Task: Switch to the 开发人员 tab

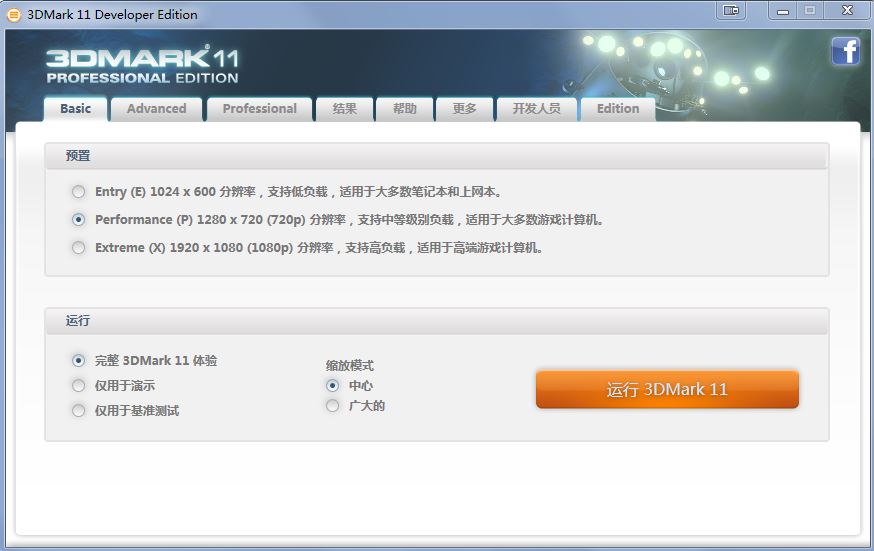Action: click(x=536, y=109)
